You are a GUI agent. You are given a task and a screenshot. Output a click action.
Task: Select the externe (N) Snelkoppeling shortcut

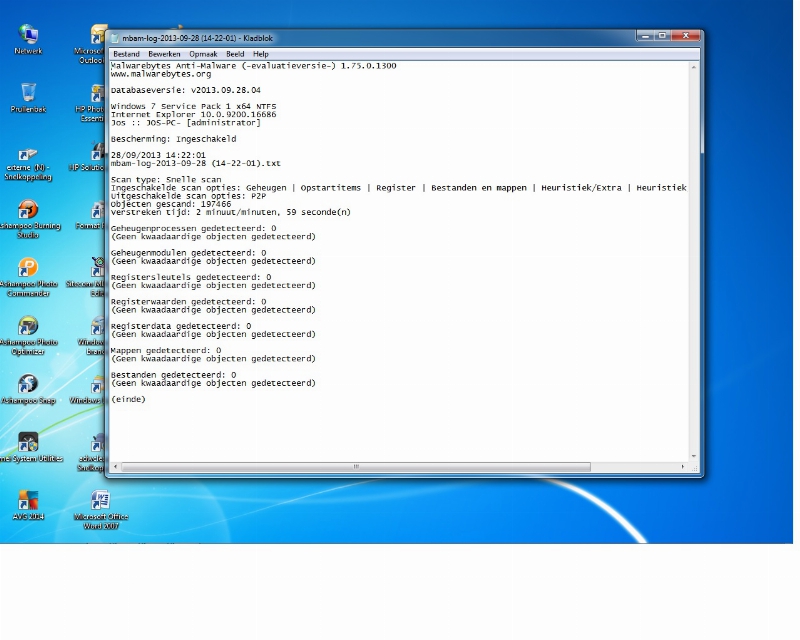pyautogui.click(x=28, y=164)
